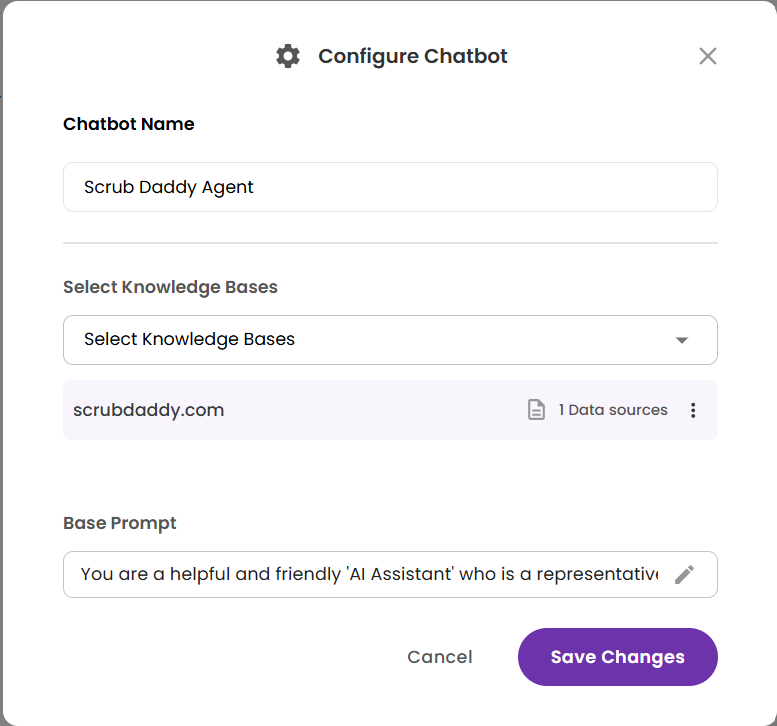Click the 'Configure Chatbot' dialog title
777x726 pixels.
coord(413,56)
